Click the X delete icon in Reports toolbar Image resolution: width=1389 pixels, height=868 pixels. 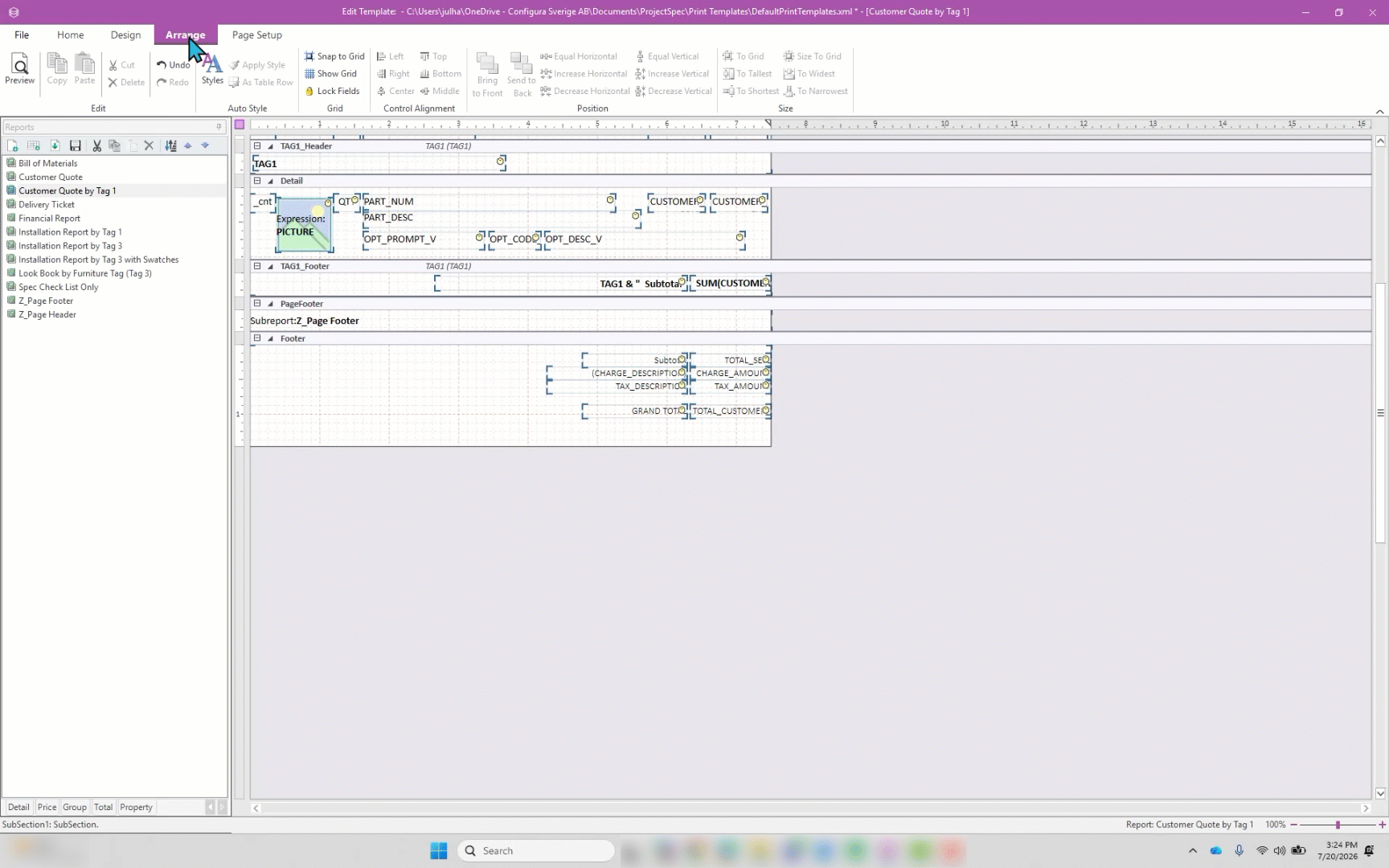149,145
